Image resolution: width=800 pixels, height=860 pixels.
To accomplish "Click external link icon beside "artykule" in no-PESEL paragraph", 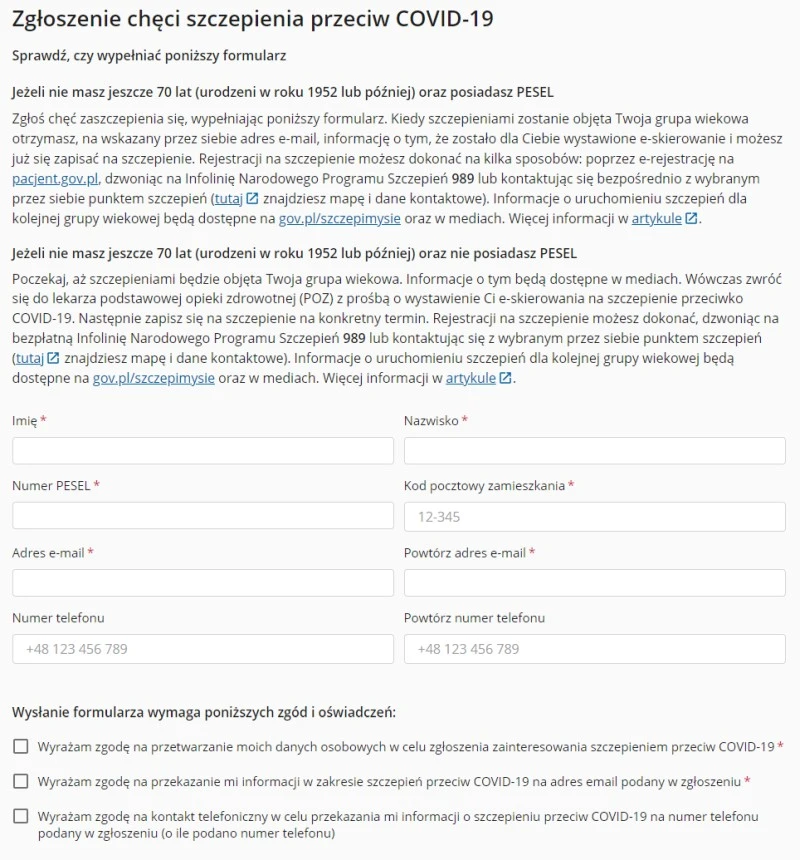I will 505,378.
